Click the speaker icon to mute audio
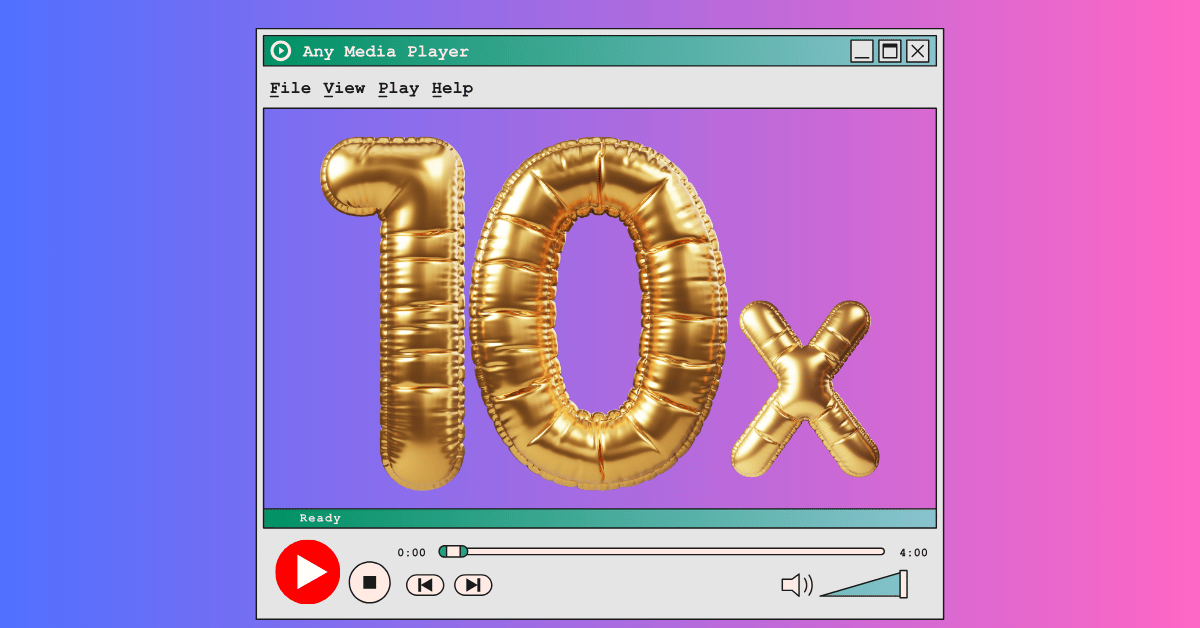1200x628 pixels. (x=795, y=583)
